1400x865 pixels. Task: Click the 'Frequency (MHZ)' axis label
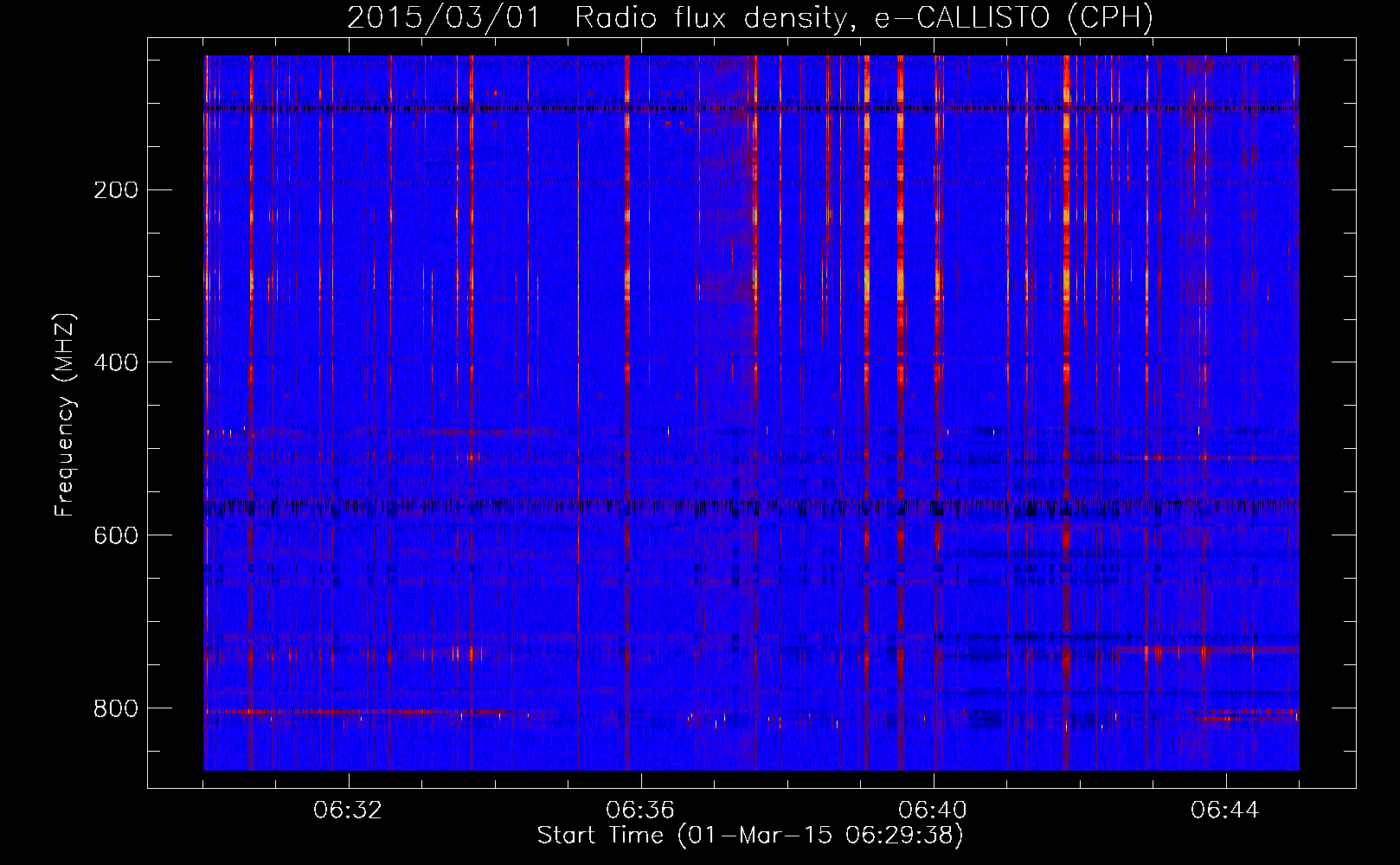pyautogui.click(x=65, y=415)
